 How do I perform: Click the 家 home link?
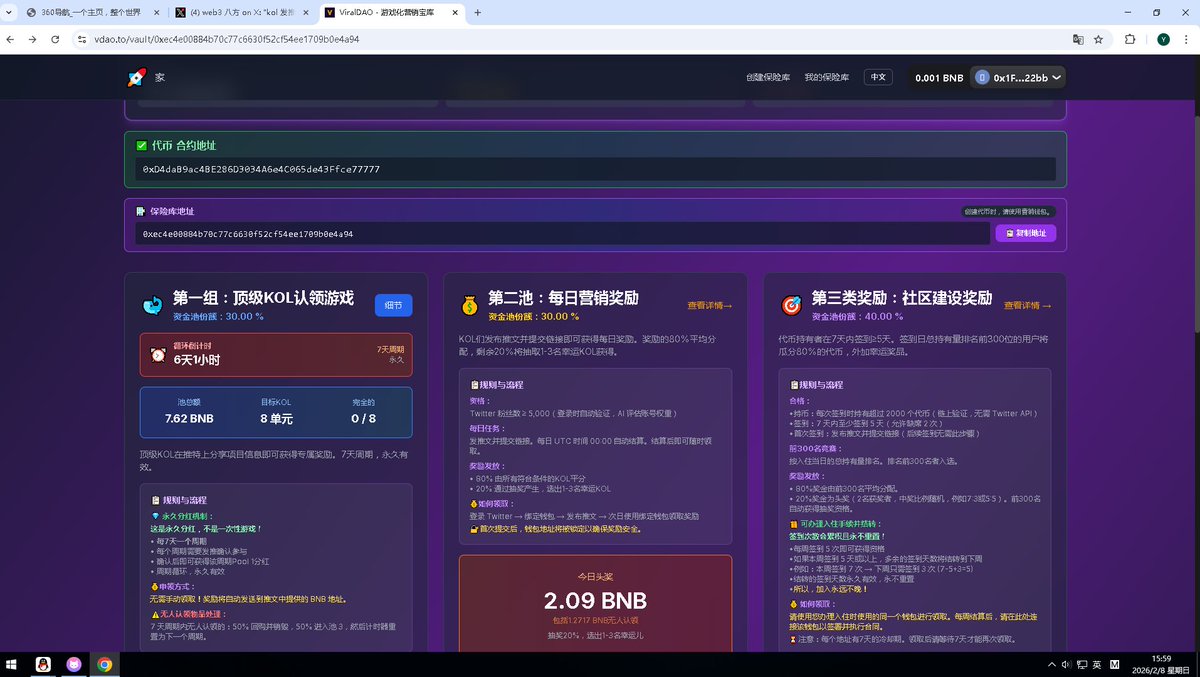click(x=160, y=77)
